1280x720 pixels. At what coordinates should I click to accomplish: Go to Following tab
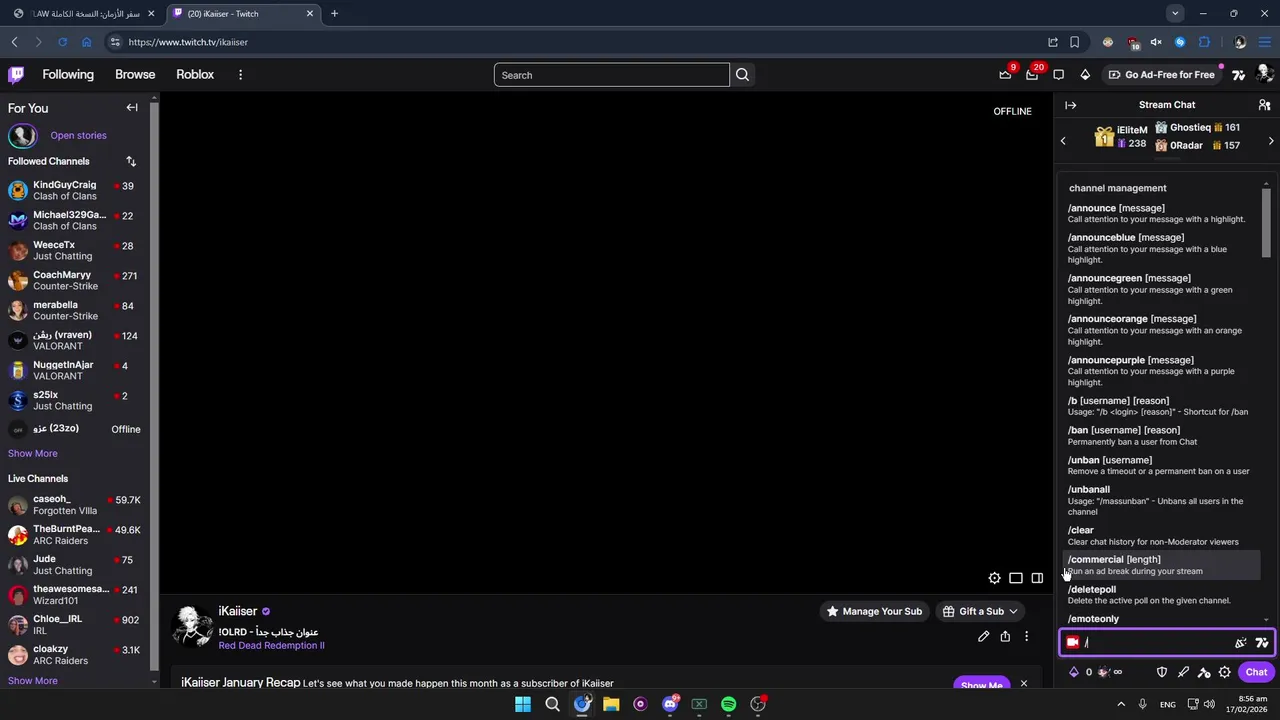68,75
